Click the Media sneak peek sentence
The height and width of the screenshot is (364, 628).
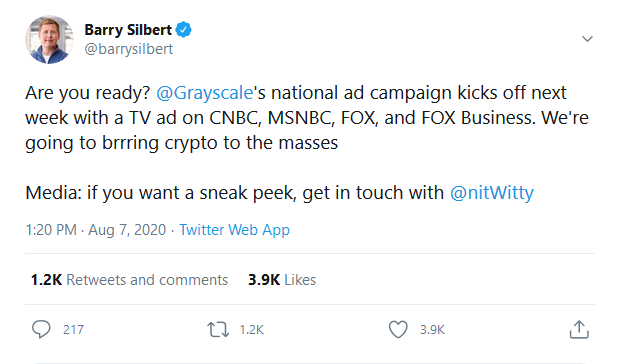280,193
